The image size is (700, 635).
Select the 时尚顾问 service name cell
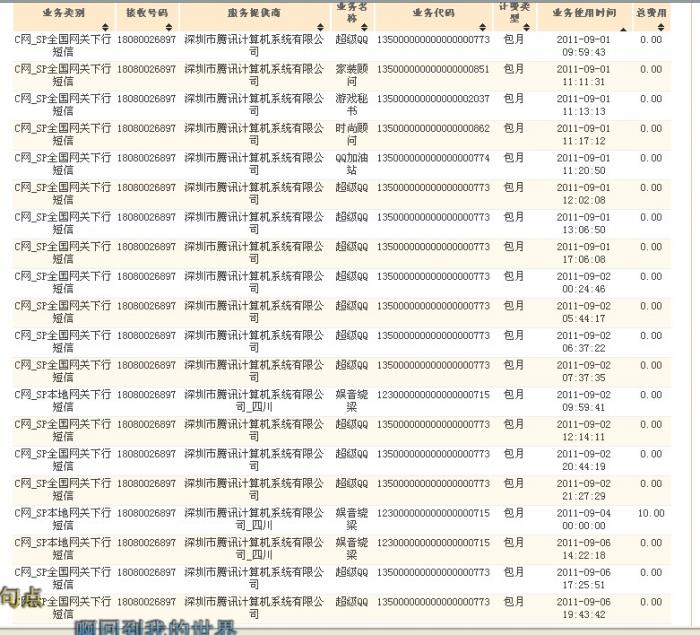click(x=352, y=134)
